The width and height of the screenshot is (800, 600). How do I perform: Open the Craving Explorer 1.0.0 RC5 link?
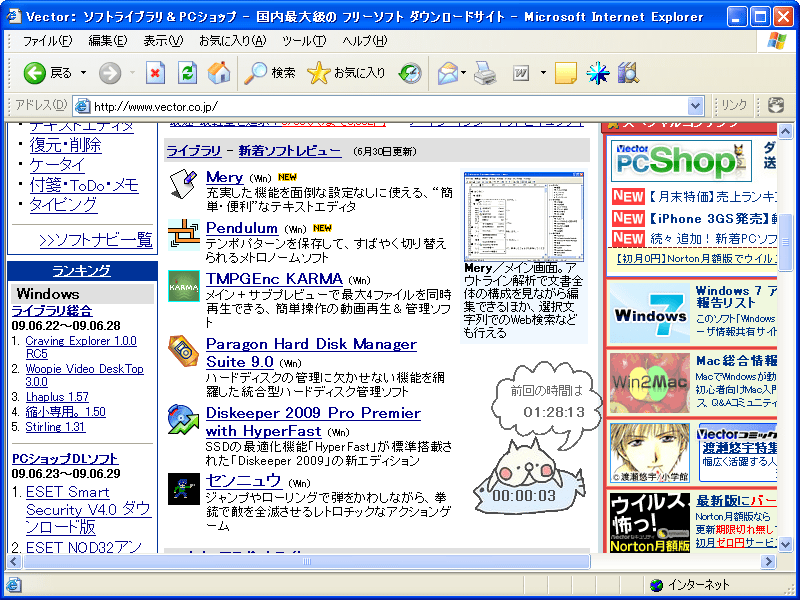tap(81, 347)
